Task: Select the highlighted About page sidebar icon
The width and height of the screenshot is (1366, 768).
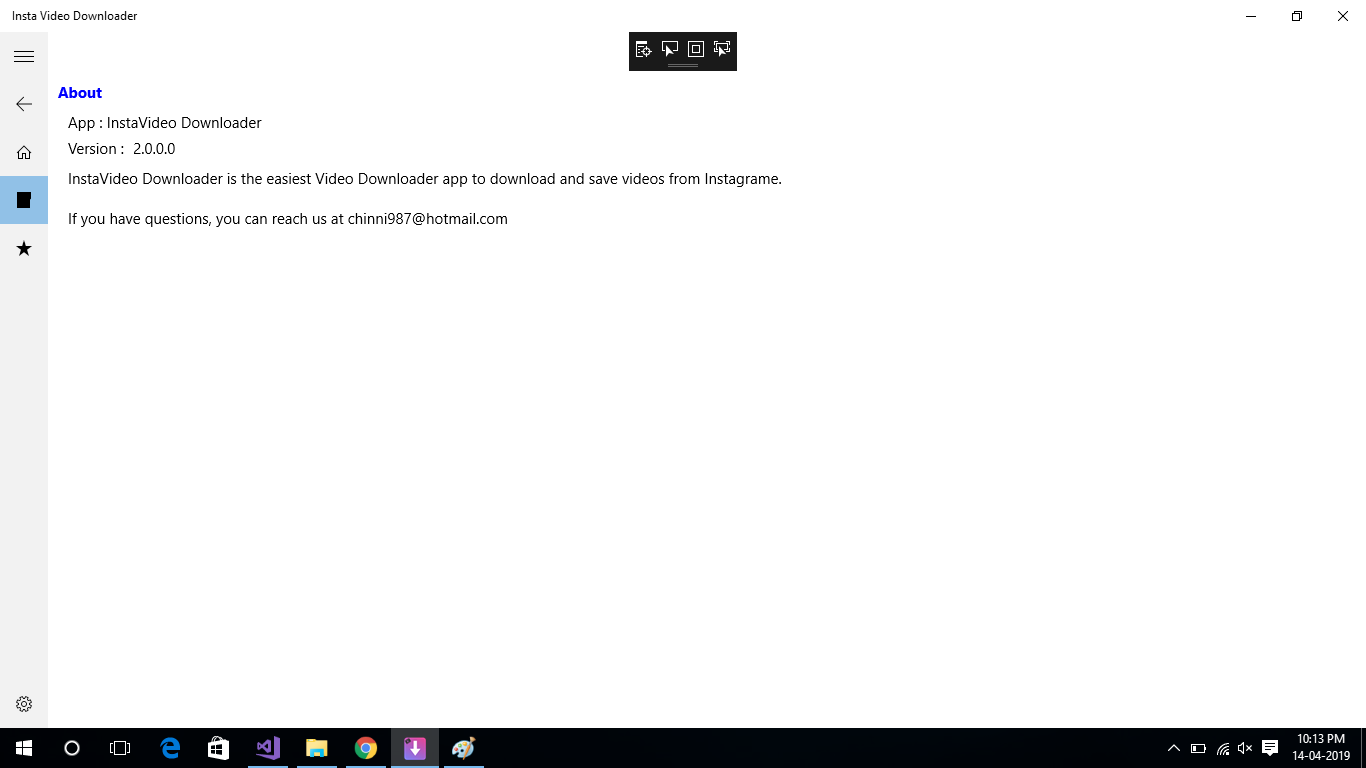Action: pyautogui.click(x=24, y=200)
